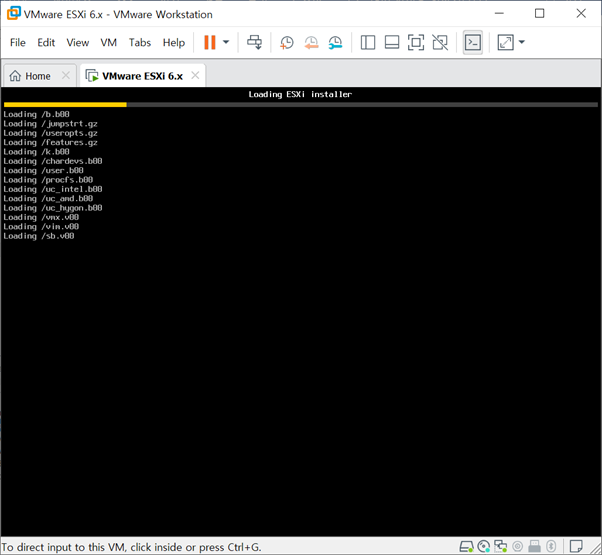Viewport: 602px width, 555px height.
Task: Click the 'Loading /features.gz' console line
Action: click(50, 142)
